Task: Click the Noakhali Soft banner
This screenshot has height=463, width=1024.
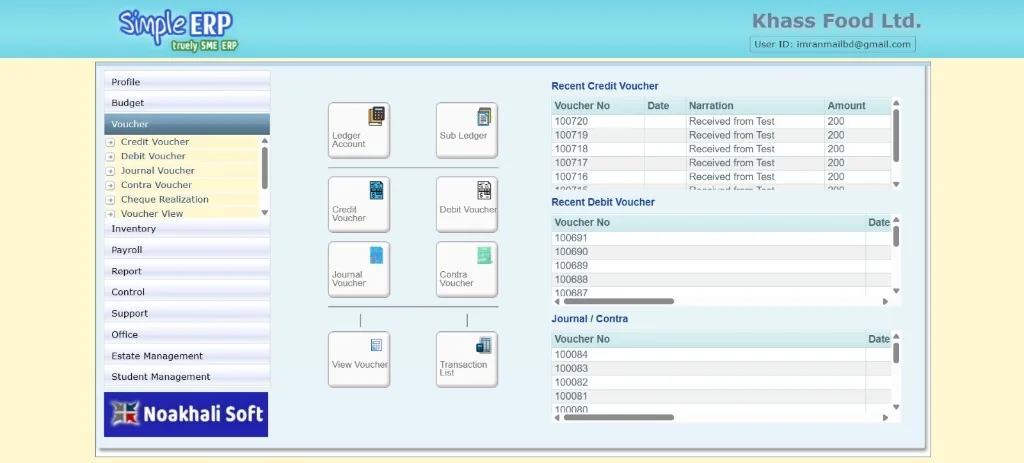Action: tap(186, 414)
